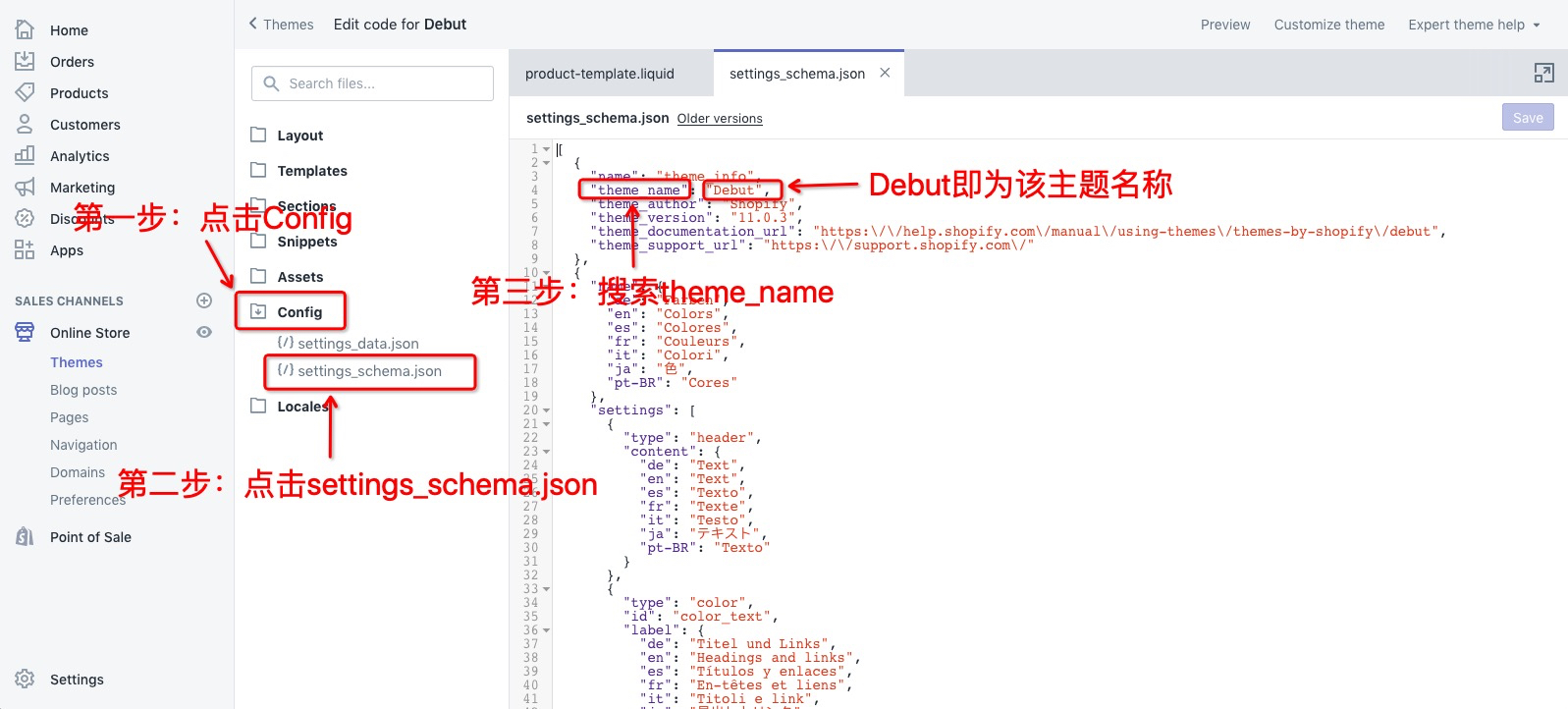Image resolution: width=1568 pixels, height=709 pixels.
Task: Collapse code fold arrow at line 20
Action: pyautogui.click(x=546, y=410)
